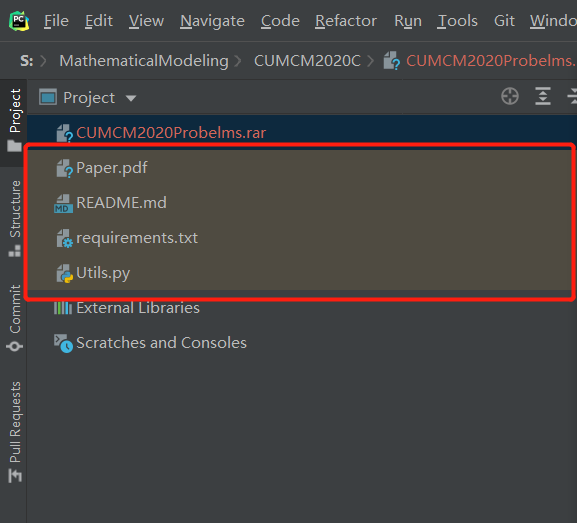Open the Navigate menu

click(x=212, y=21)
